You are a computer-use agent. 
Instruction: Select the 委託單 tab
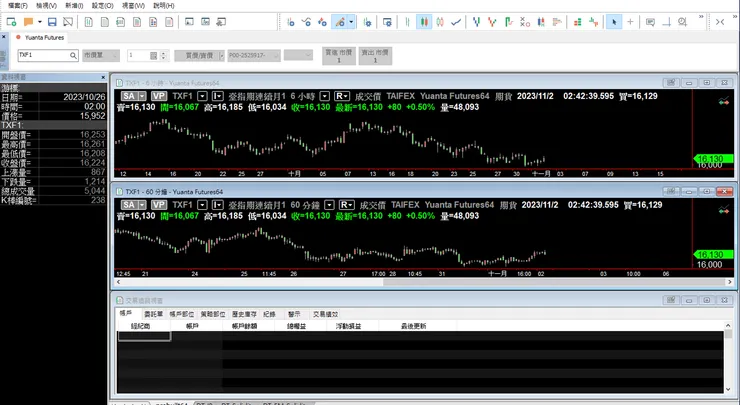pos(153,314)
